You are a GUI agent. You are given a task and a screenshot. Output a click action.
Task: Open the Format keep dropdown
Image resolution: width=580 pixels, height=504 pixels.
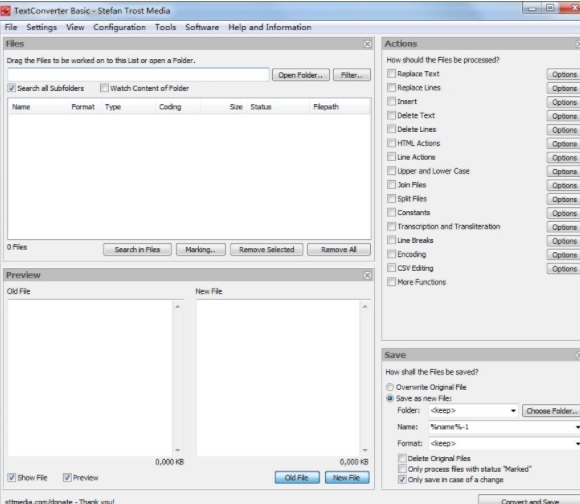(x=577, y=443)
